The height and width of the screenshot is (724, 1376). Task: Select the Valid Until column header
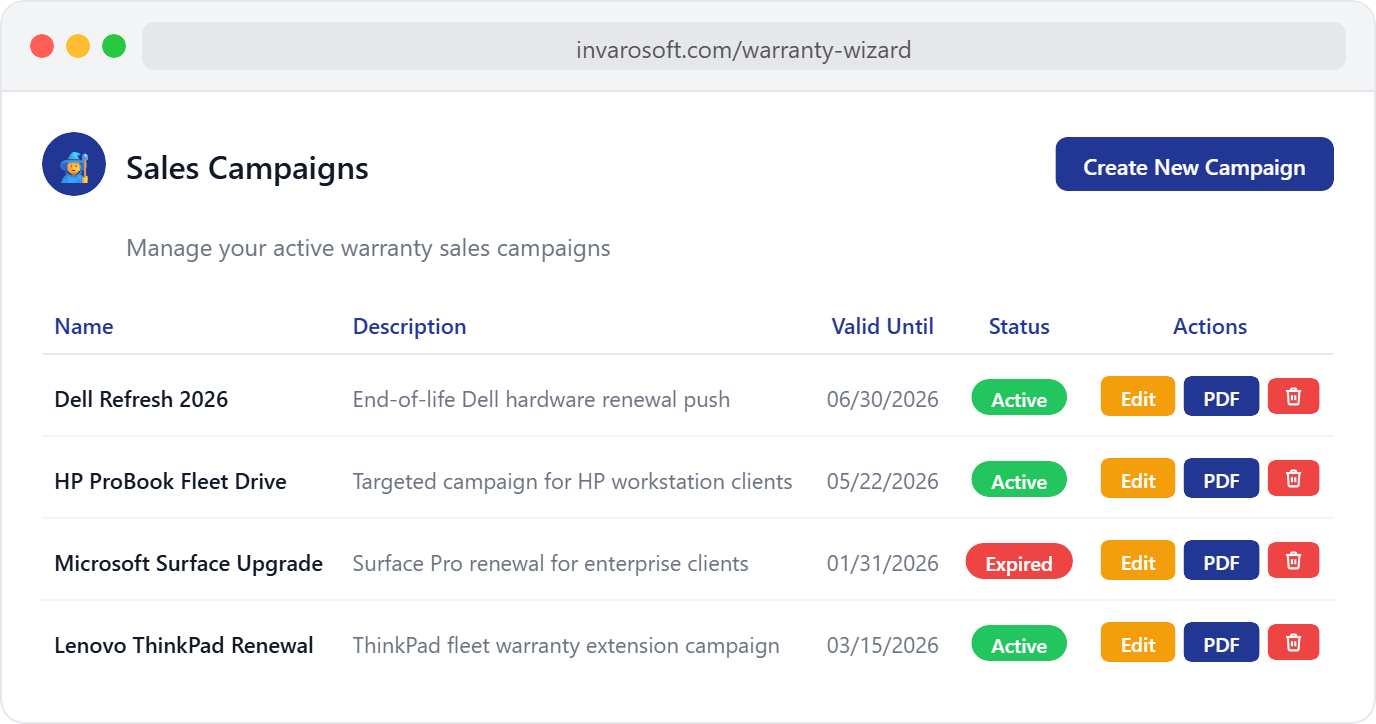pos(883,327)
